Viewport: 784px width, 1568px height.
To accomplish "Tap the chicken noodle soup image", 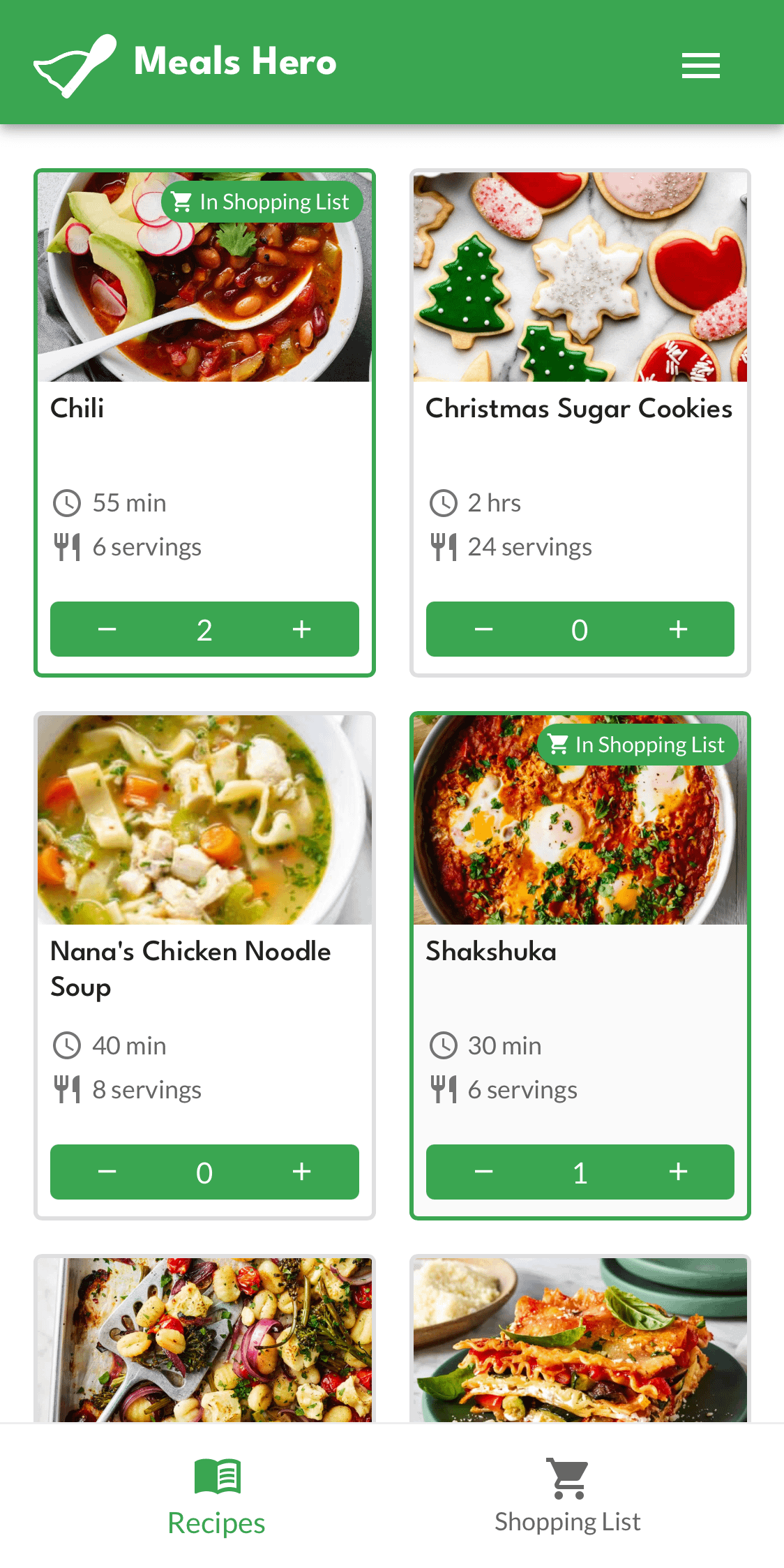I will click(x=204, y=820).
